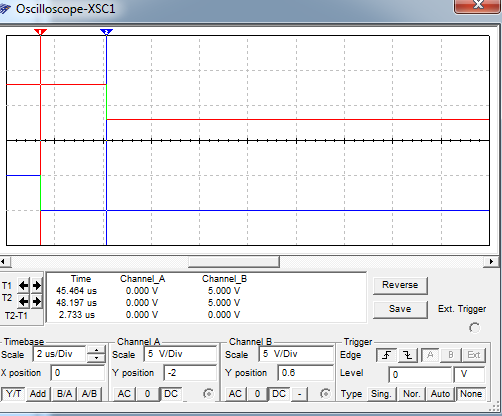Click Channel B Scale field
502x416 pixels.
click(x=296, y=354)
